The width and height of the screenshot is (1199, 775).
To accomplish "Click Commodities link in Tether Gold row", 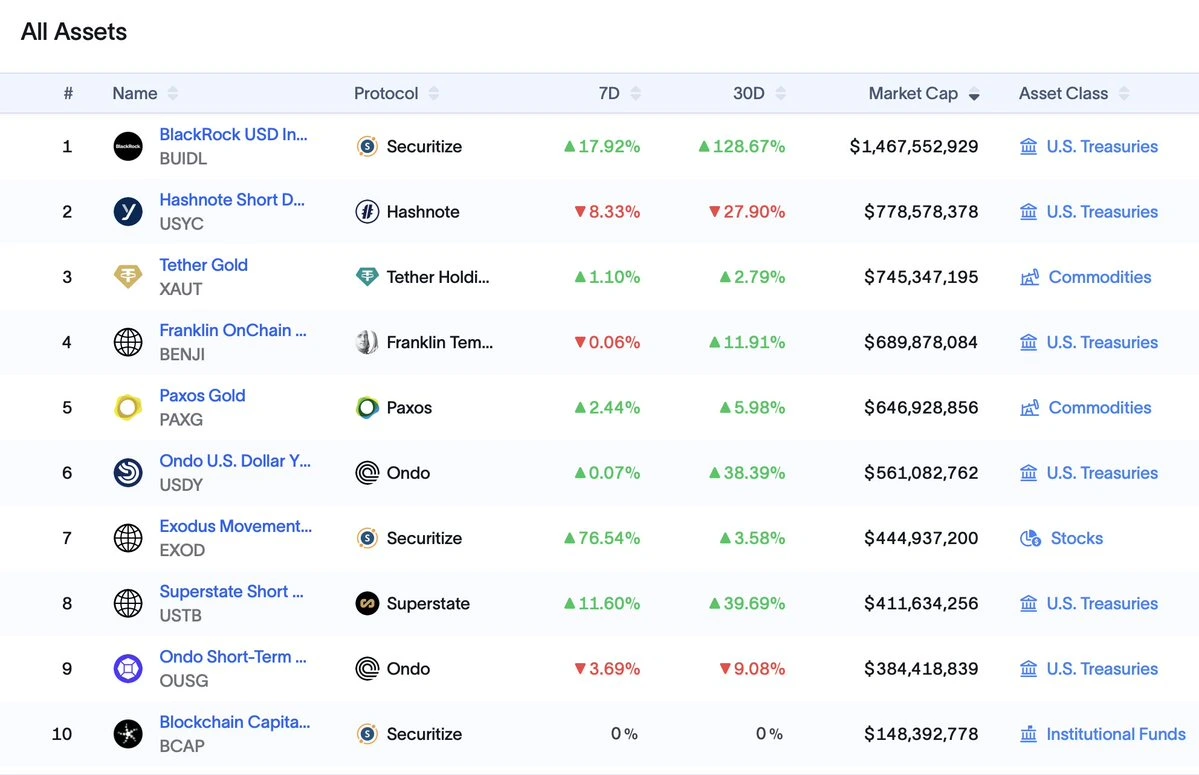I will [1100, 277].
